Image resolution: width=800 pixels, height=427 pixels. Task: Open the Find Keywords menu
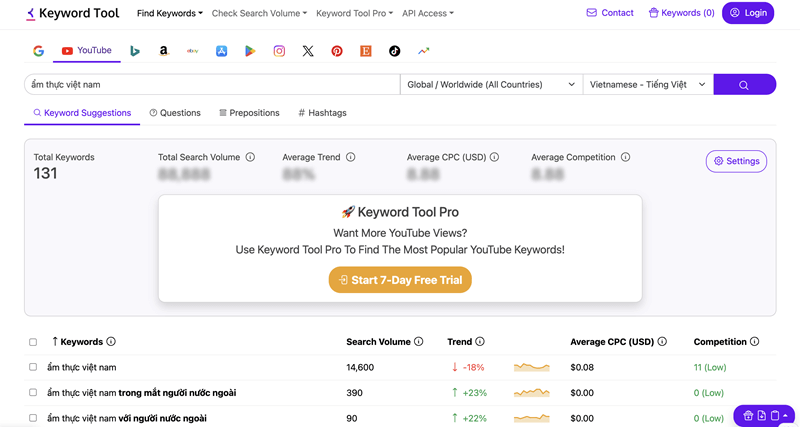170,13
